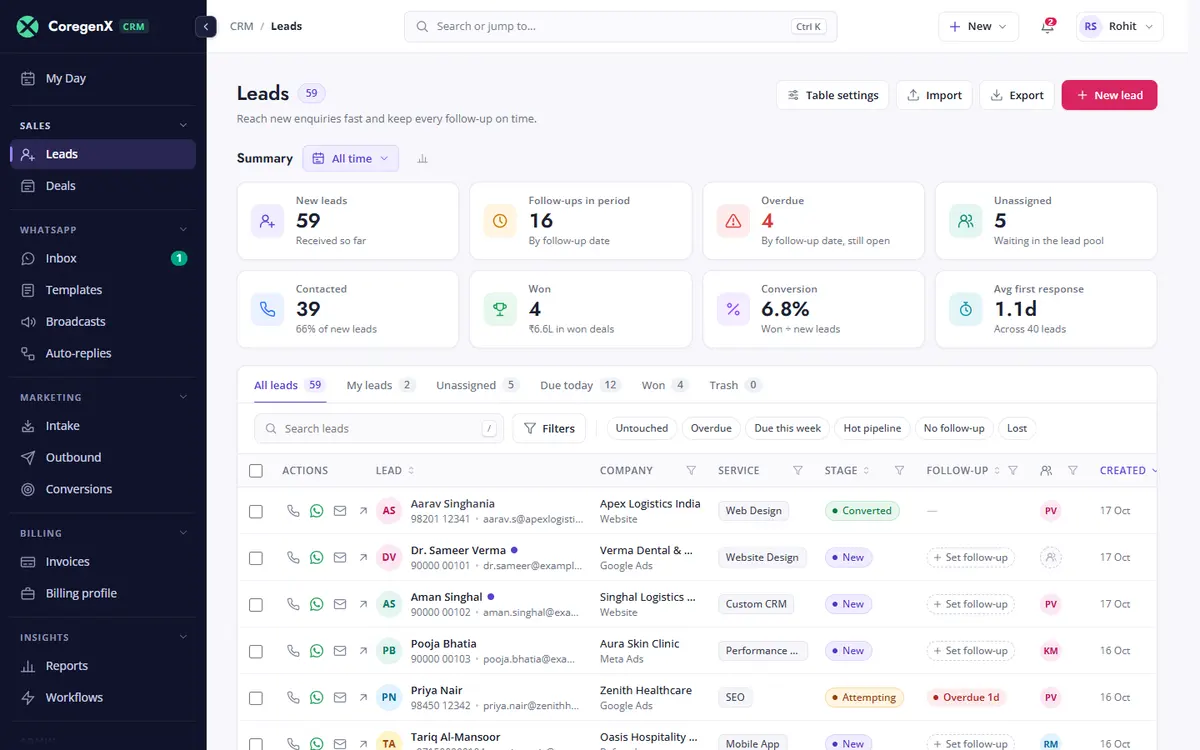Tick the select-all checkbox in table header
Screen dimensions: 1200x750
256,470
